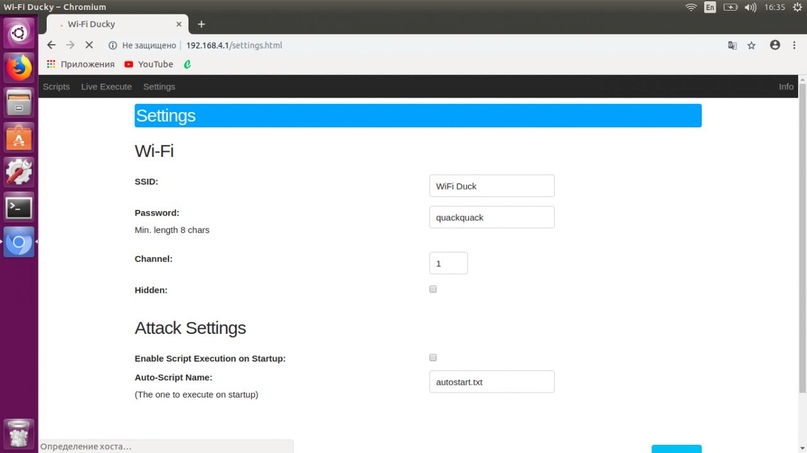This screenshot has height=453, width=807.
Task: Open the YouTube bookmark
Action: pyautogui.click(x=148, y=64)
